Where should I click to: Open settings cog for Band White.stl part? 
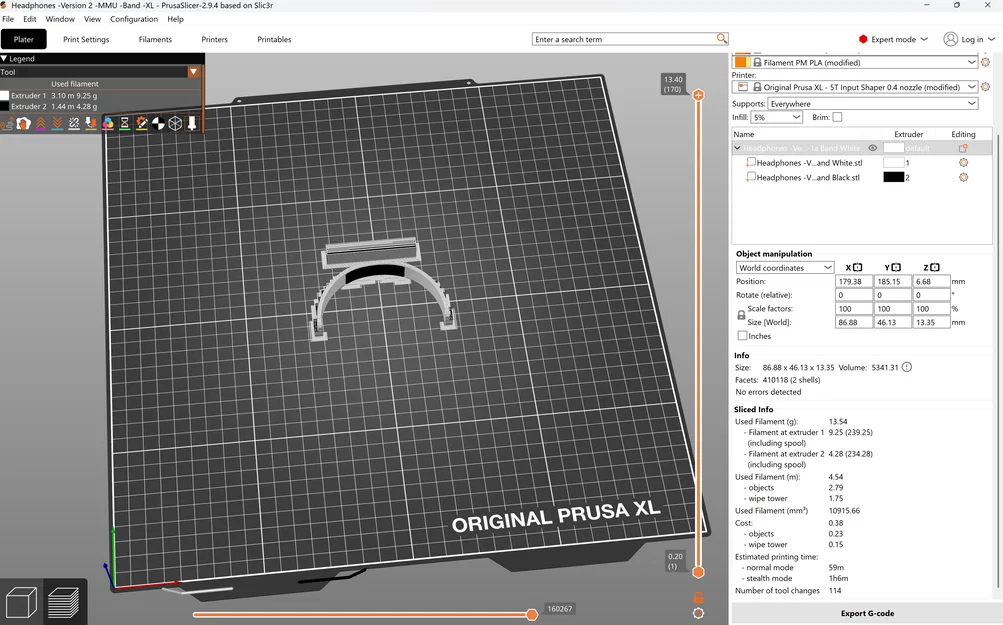click(963, 162)
